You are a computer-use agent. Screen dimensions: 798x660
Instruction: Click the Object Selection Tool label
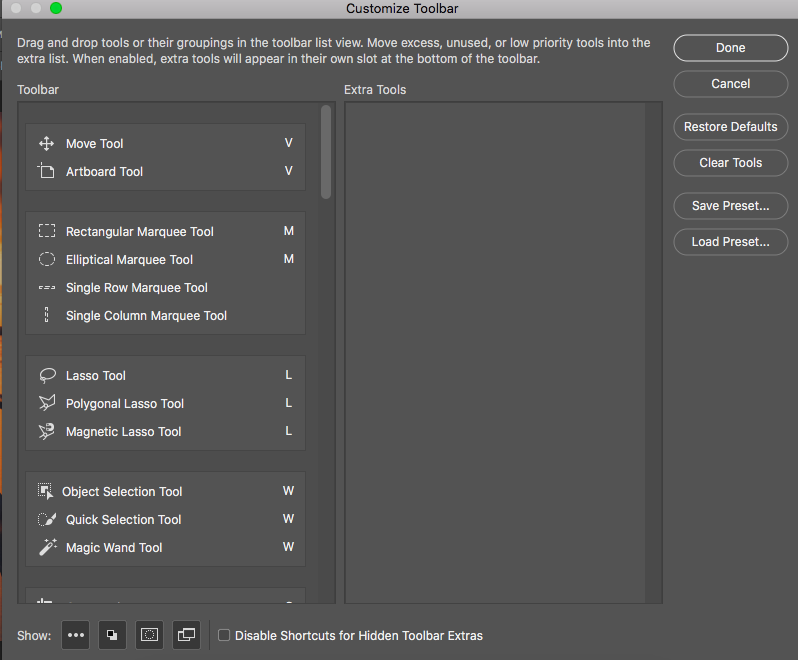pos(122,492)
